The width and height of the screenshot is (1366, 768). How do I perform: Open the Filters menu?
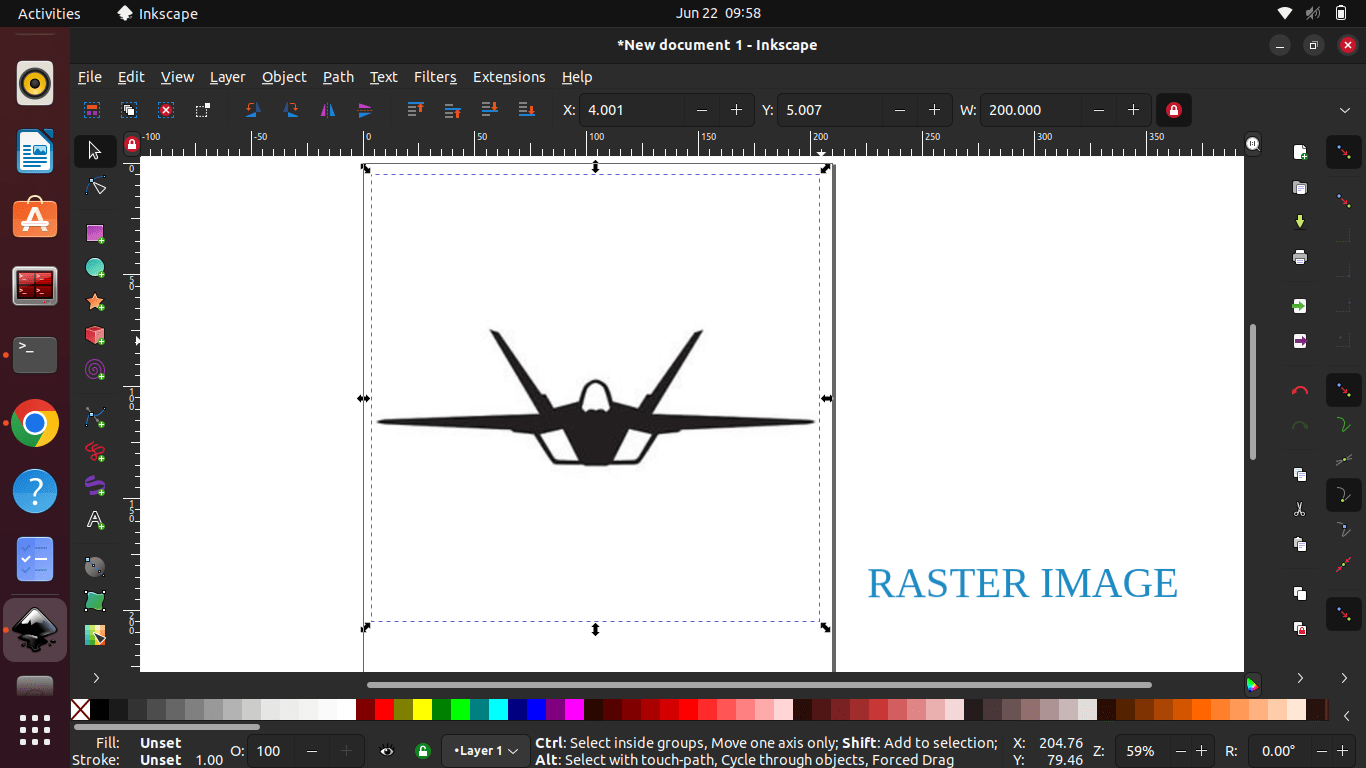tap(435, 77)
